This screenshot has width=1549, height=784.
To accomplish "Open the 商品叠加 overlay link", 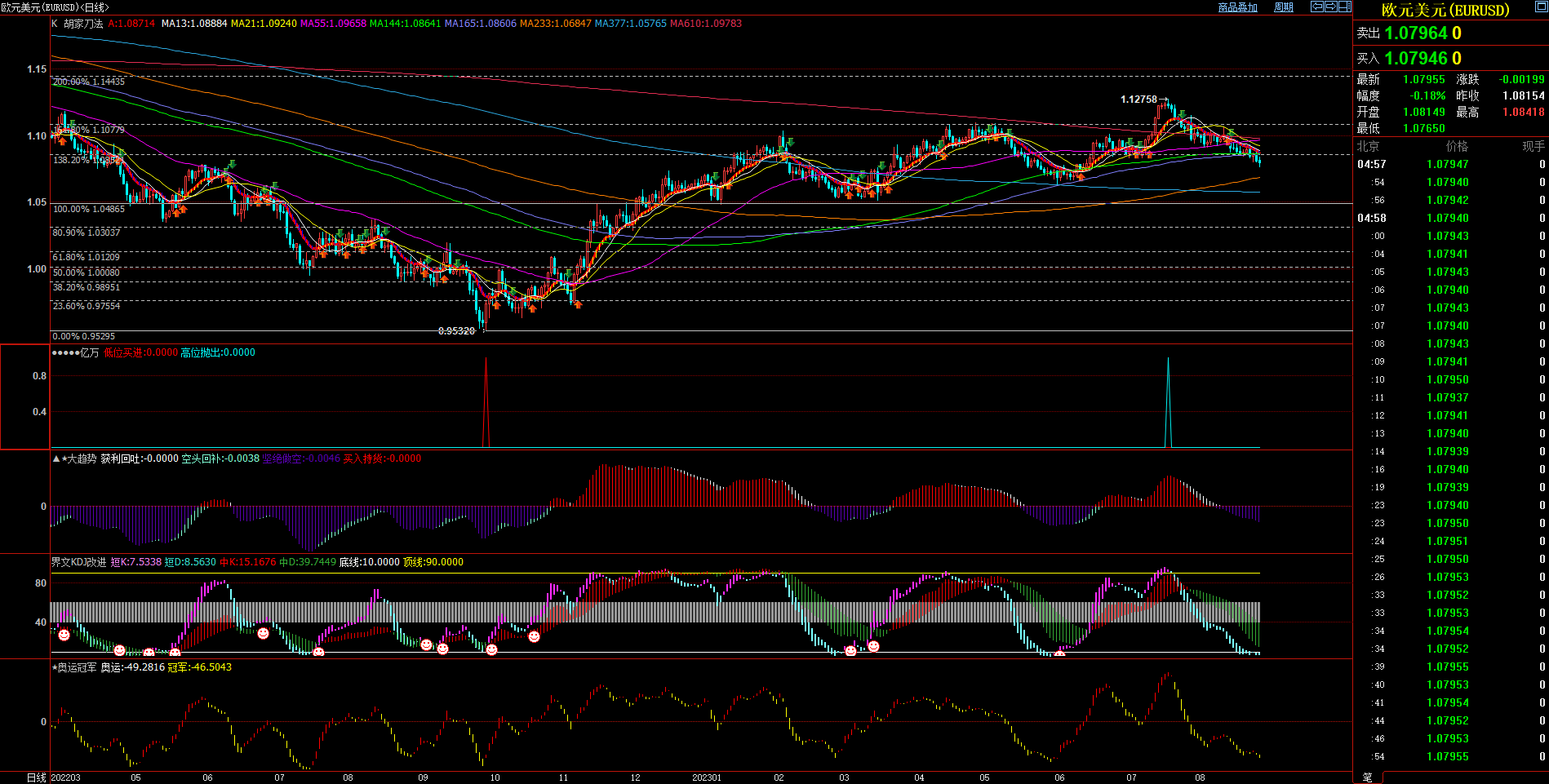I will pos(1237,7).
